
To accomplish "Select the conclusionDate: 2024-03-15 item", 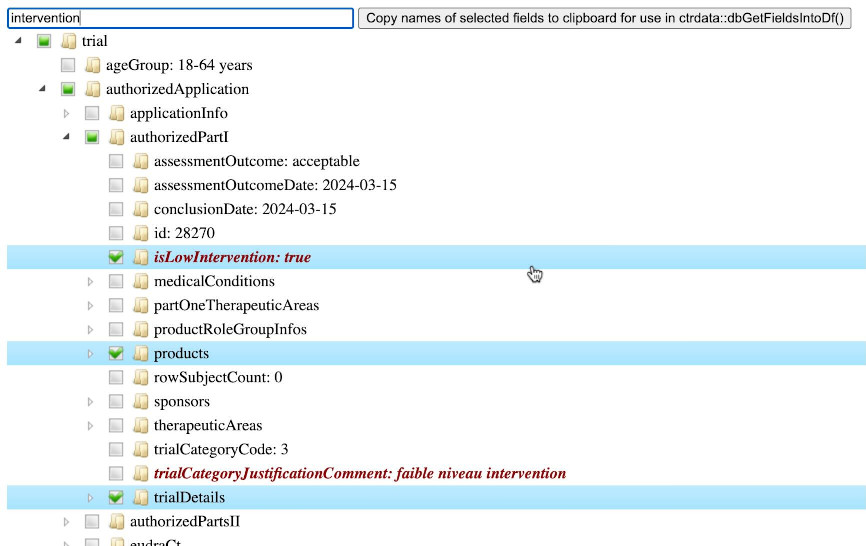I will coord(244,209).
